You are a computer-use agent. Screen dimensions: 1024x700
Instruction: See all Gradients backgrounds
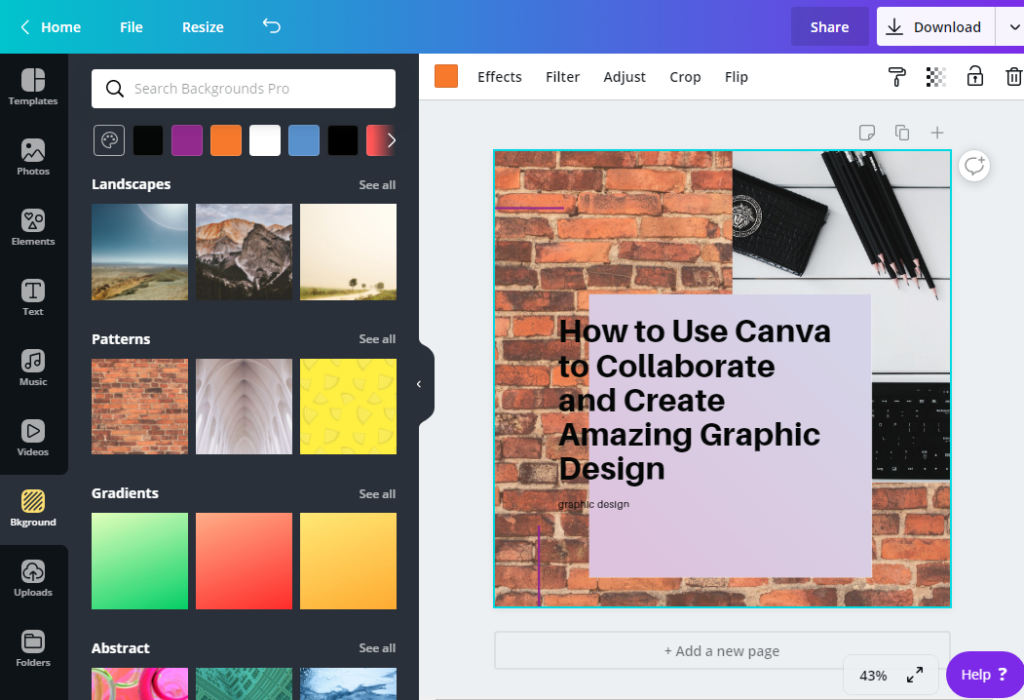tap(377, 493)
